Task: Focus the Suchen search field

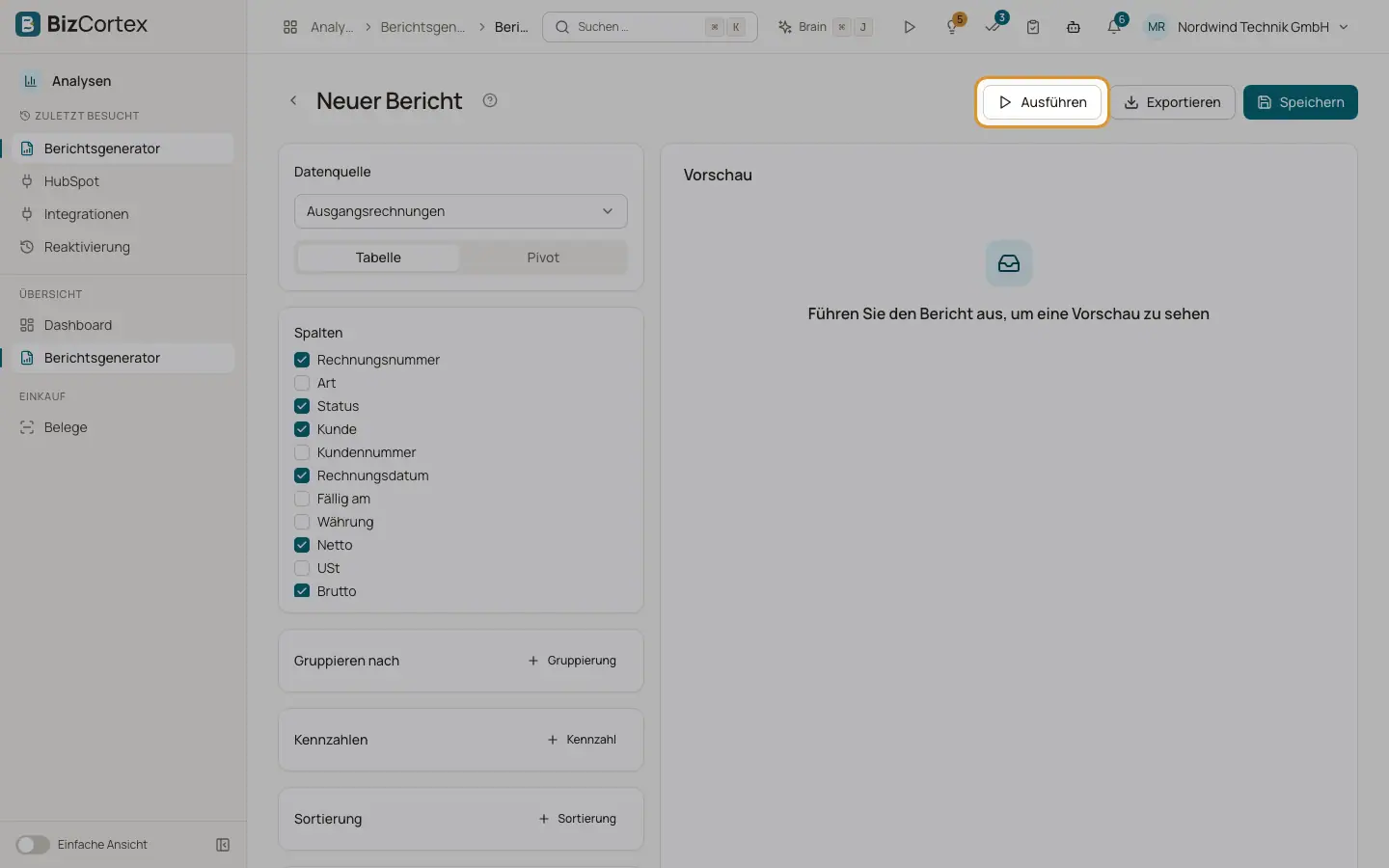Action: tap(650, 27)
